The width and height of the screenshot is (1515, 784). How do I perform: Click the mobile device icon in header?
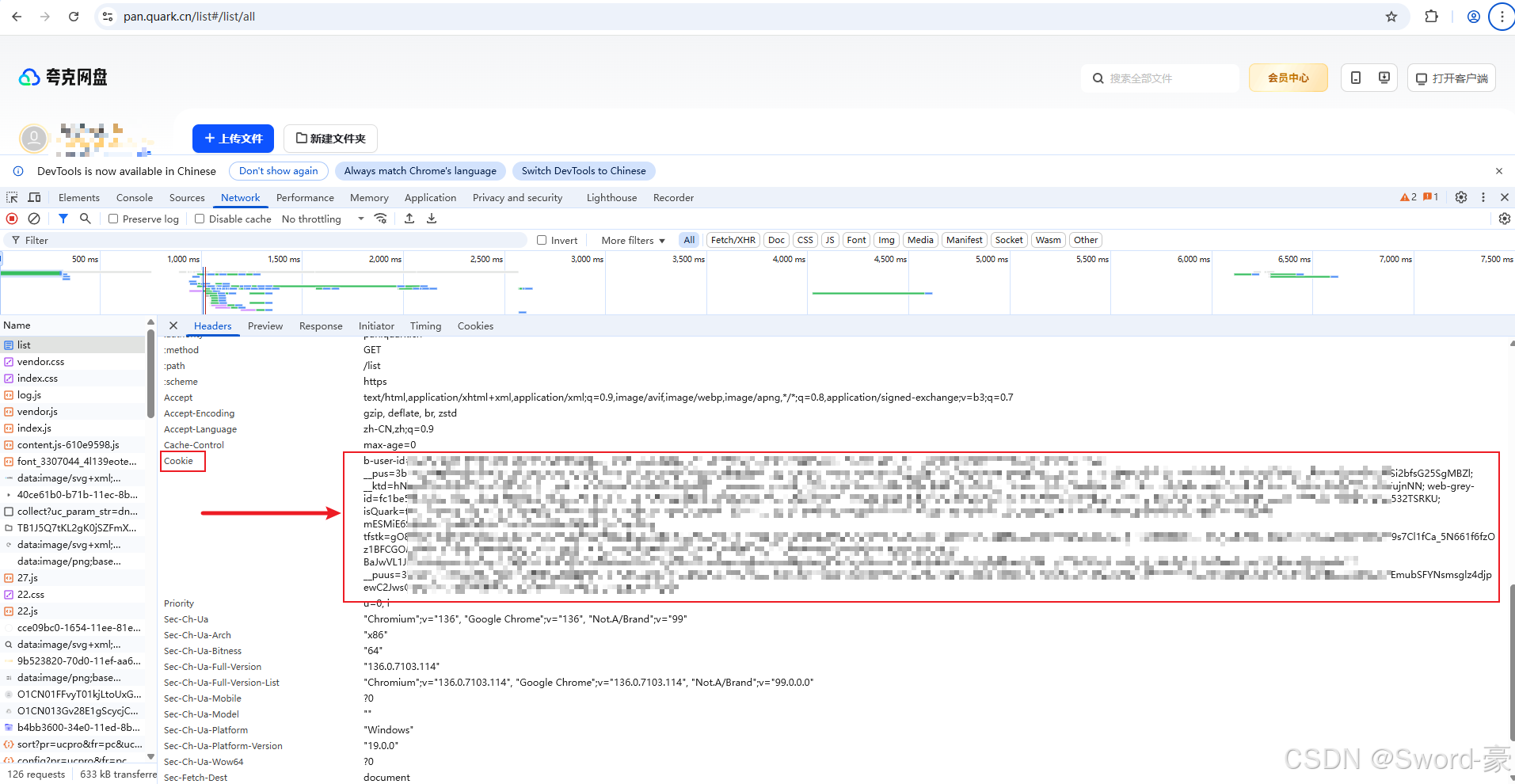point(1356,78)
